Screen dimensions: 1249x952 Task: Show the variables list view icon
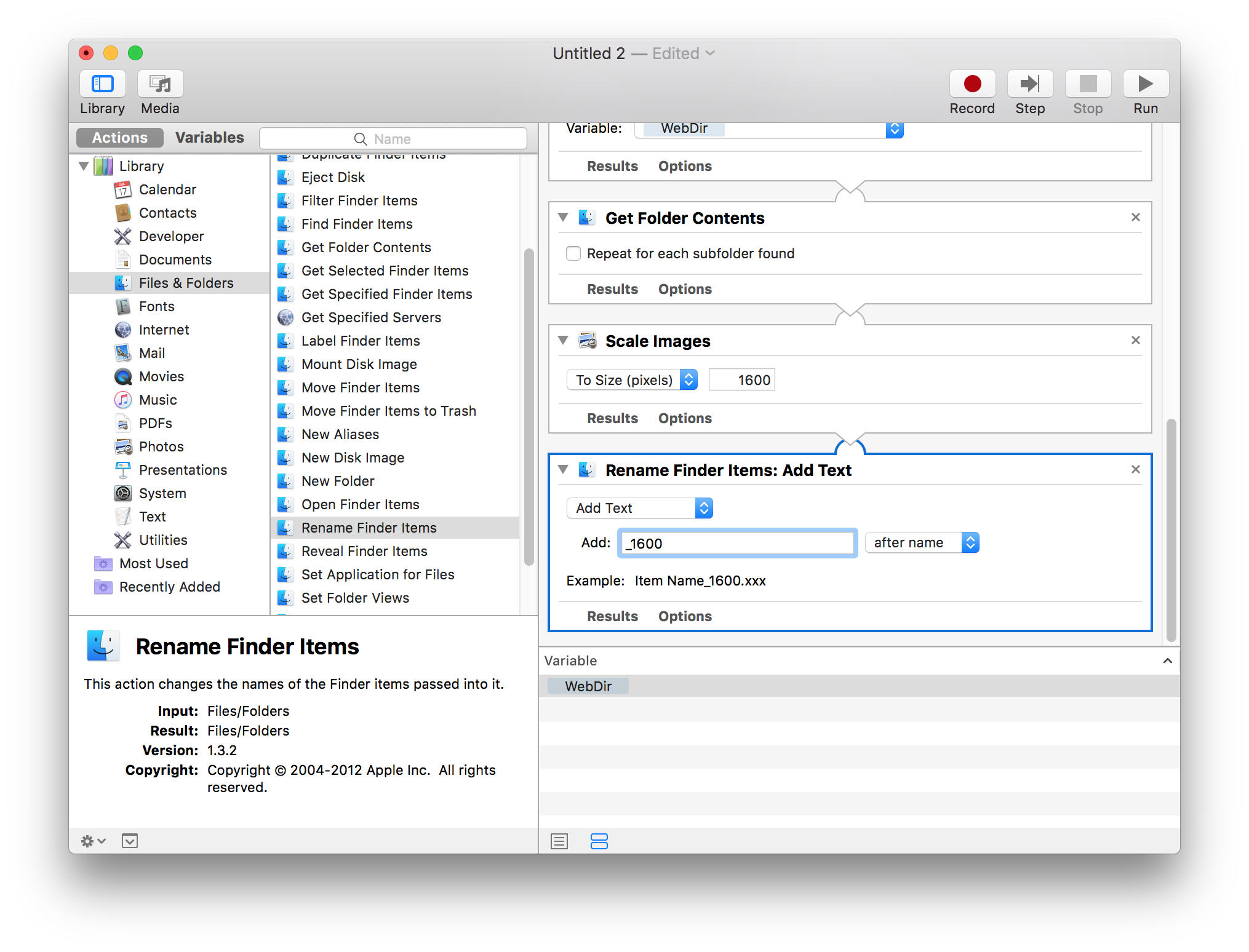[x=599, y=841]
